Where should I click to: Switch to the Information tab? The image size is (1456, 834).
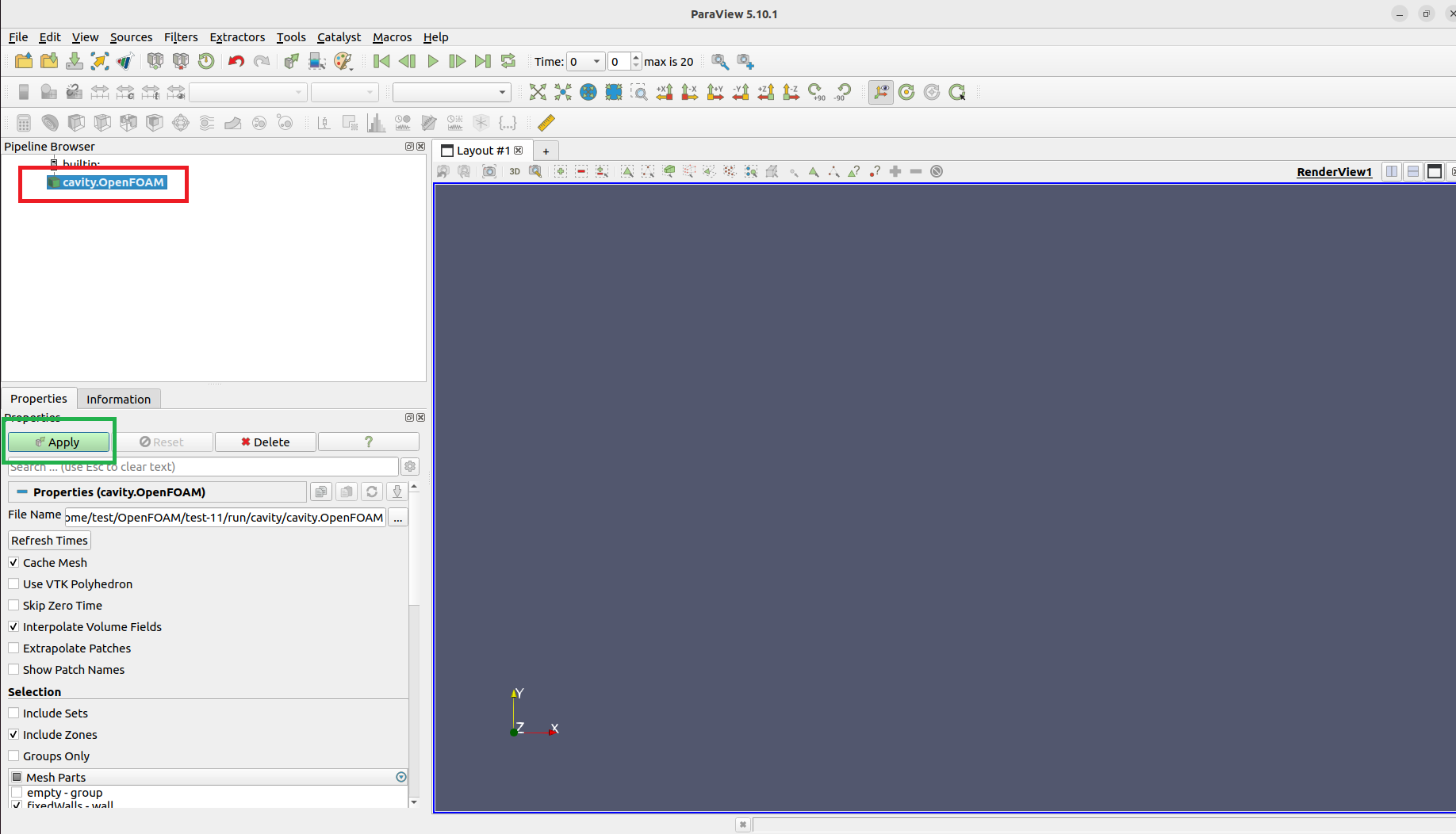pyautogui.click(x=118, y=399)
